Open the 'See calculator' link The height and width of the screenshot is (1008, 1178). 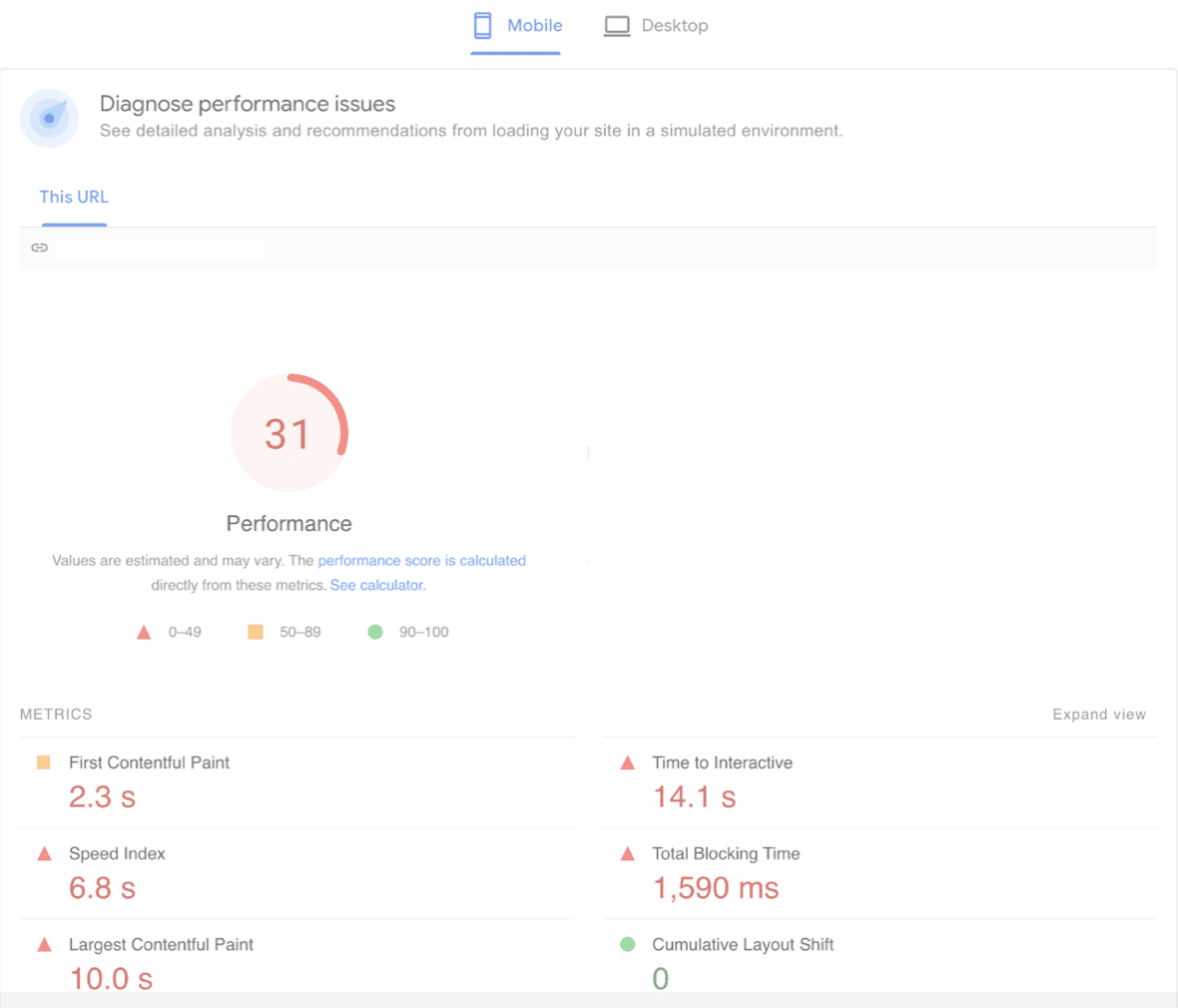377,585
